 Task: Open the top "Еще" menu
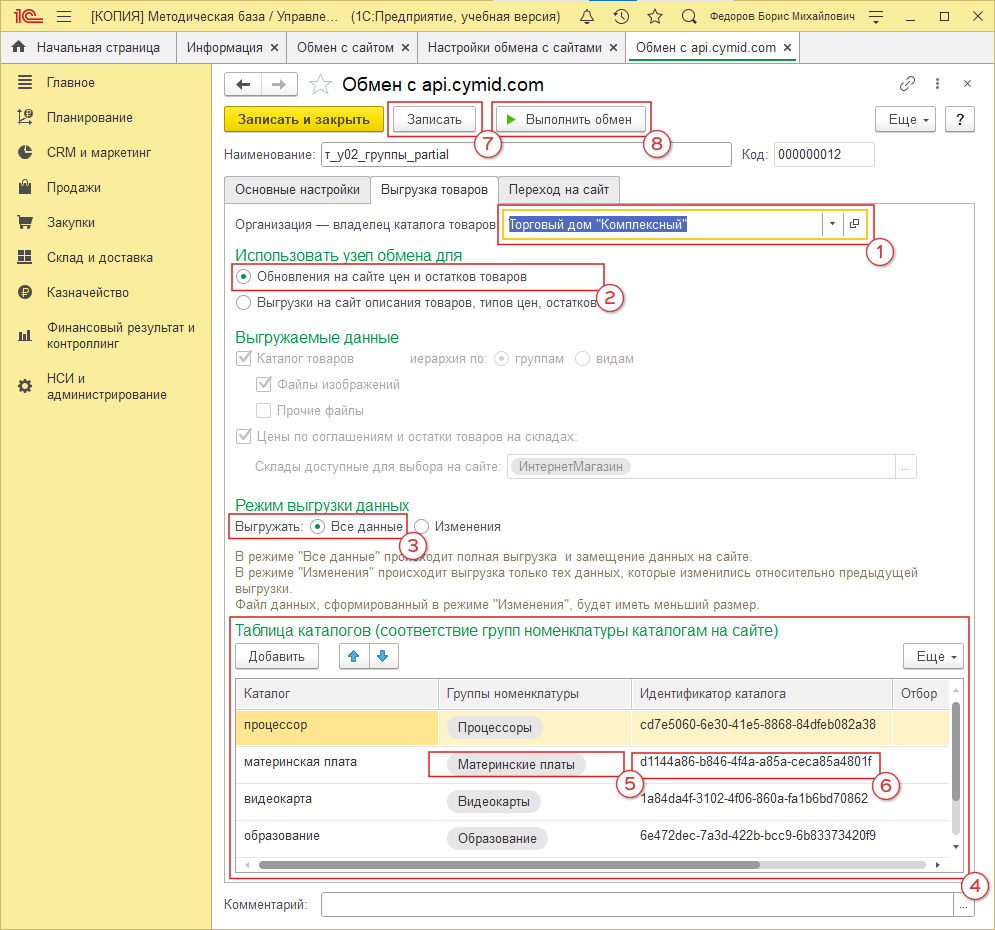click(906, 120)
